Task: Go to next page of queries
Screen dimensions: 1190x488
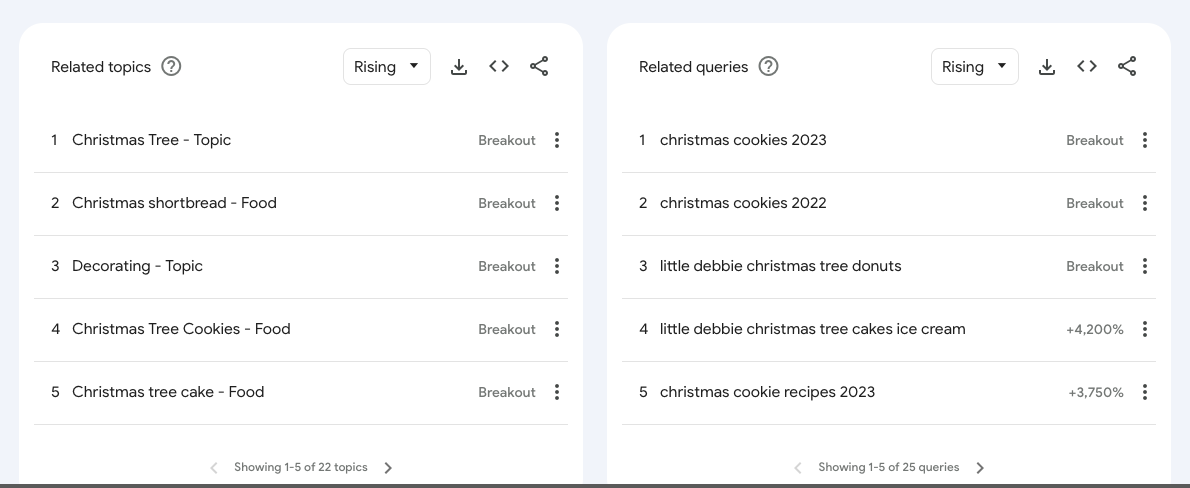Action: 980,468
